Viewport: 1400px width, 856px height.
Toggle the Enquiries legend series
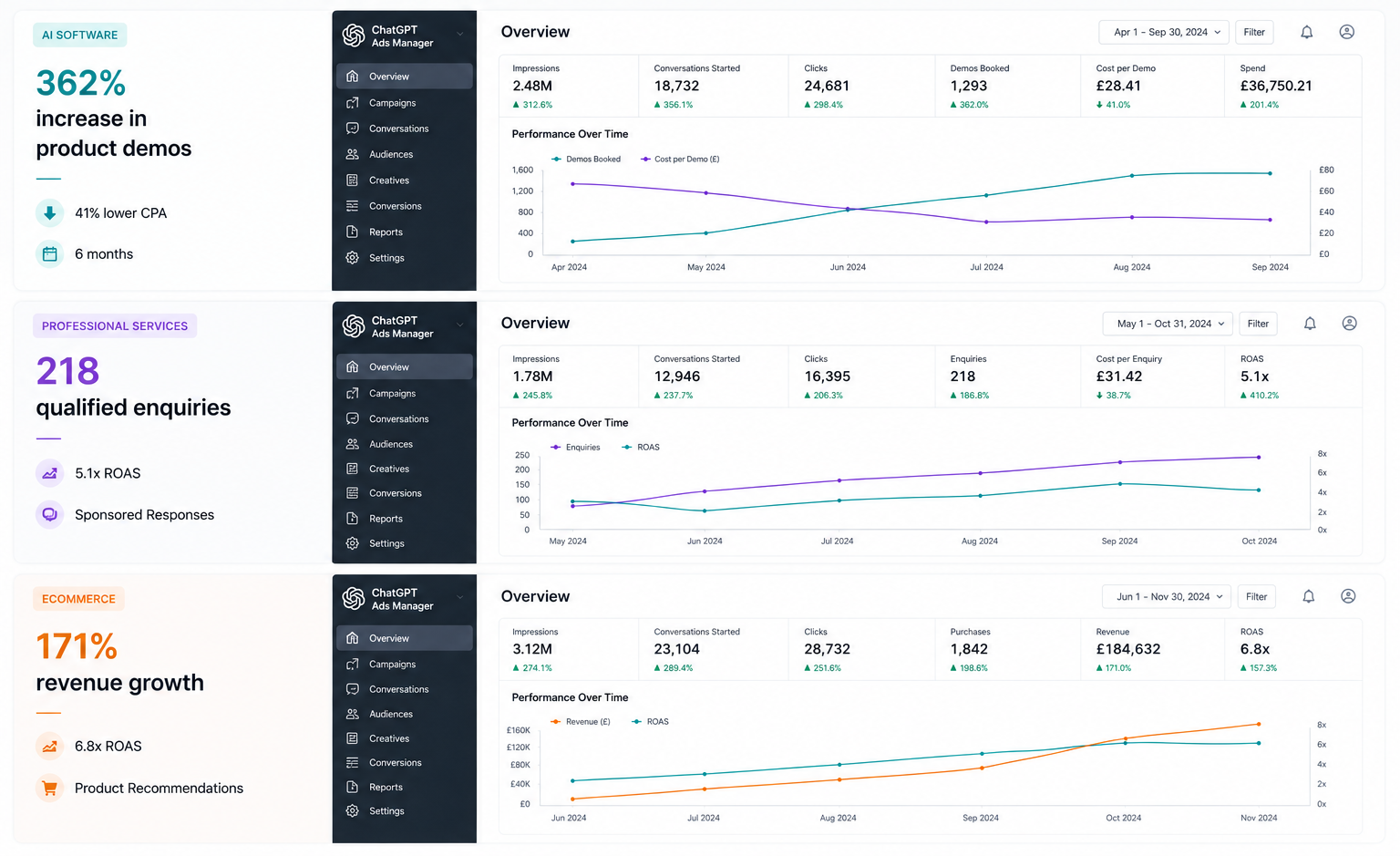click(576, 448)
